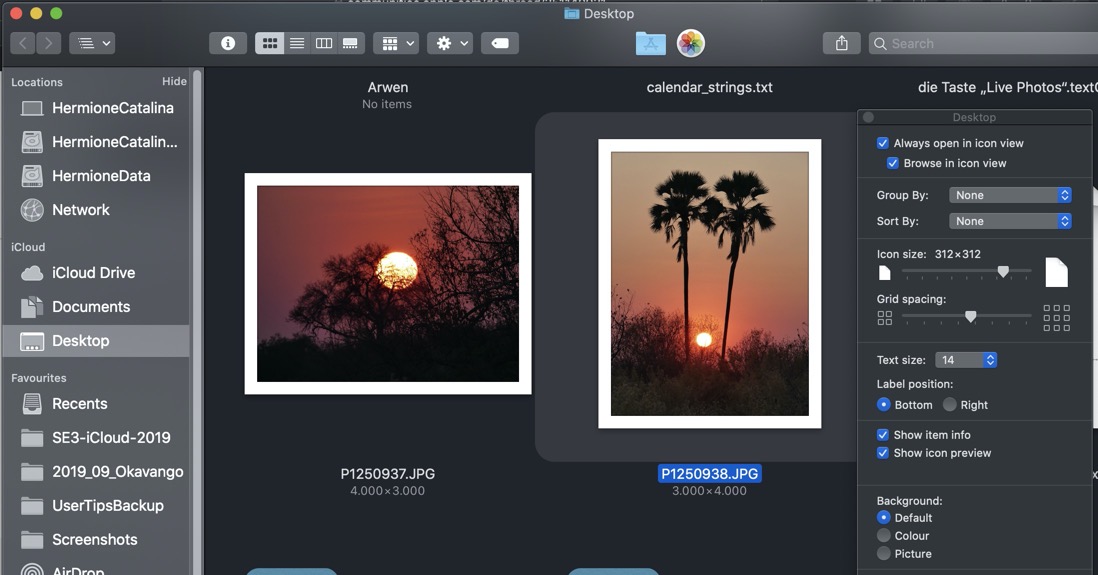Toggle Show item info checkbox

point(882,435)
